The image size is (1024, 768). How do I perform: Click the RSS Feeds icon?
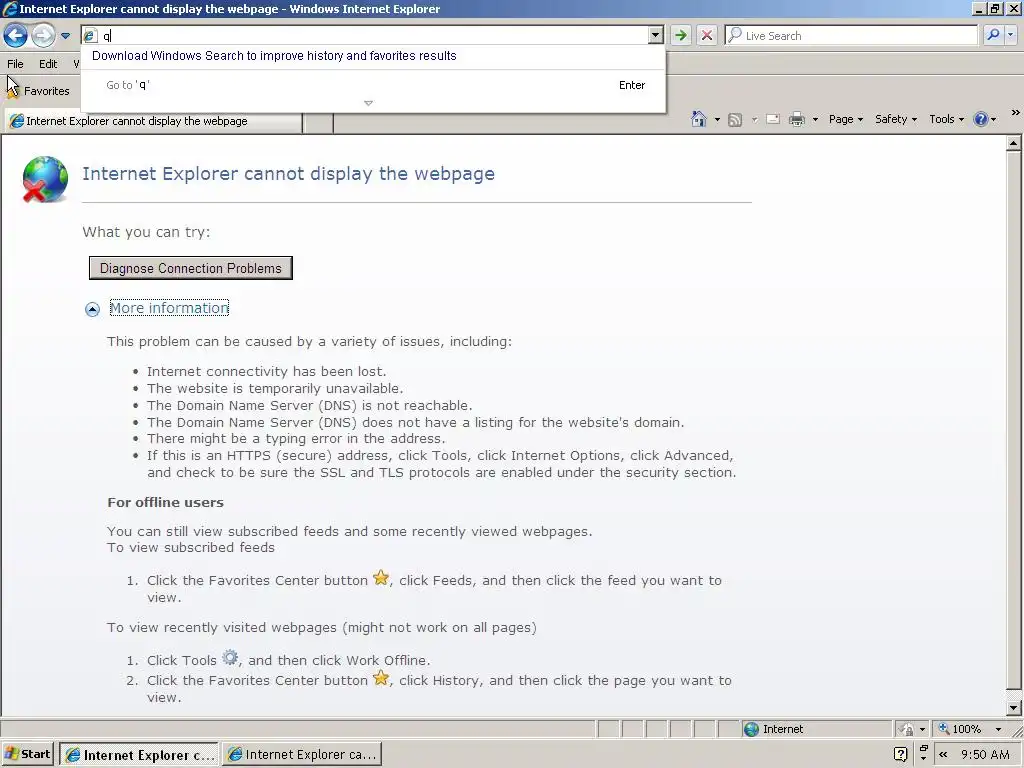[x=735, y=120]
